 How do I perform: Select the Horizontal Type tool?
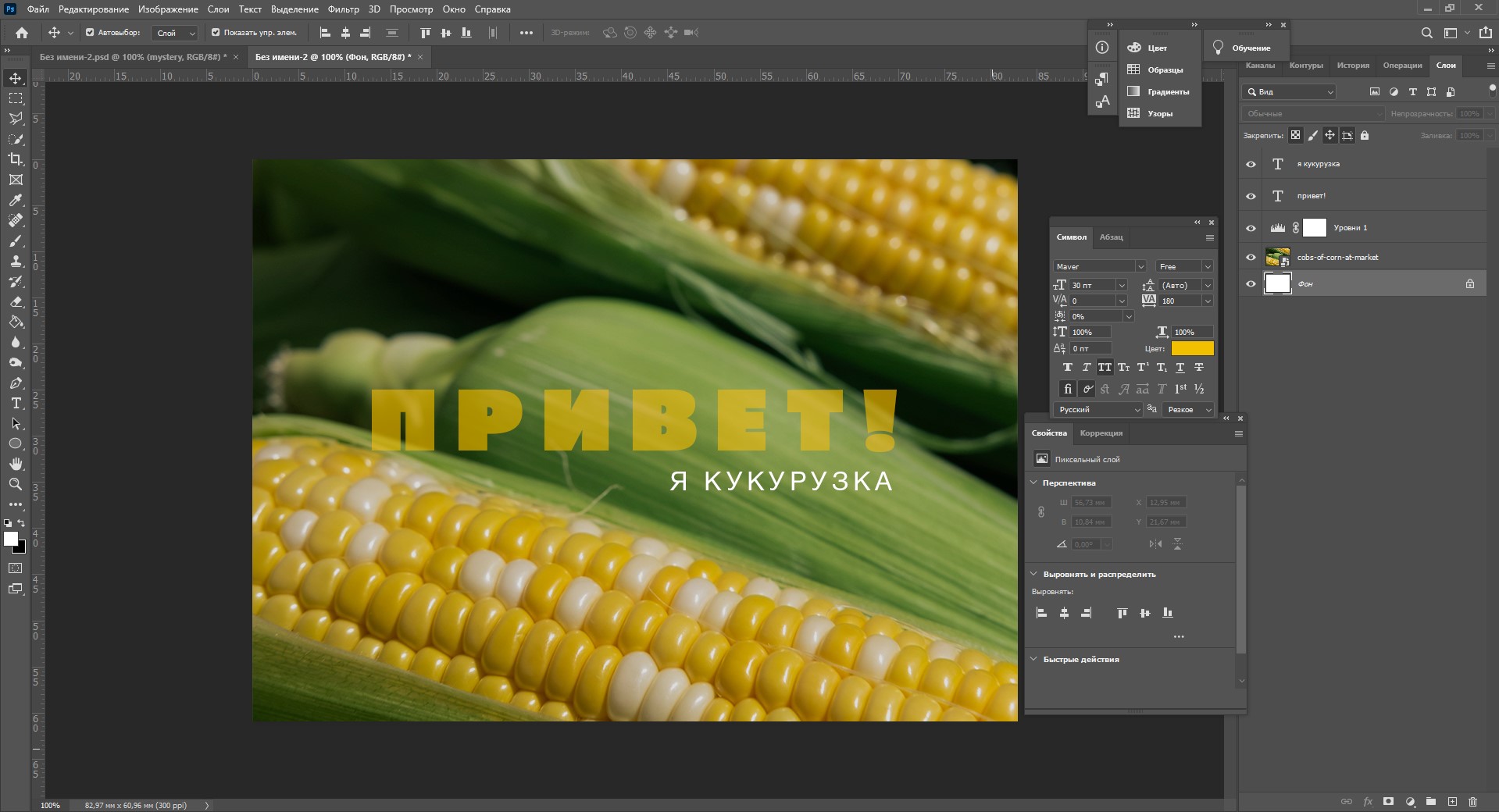pyautogui.click(x=16, y=403)
